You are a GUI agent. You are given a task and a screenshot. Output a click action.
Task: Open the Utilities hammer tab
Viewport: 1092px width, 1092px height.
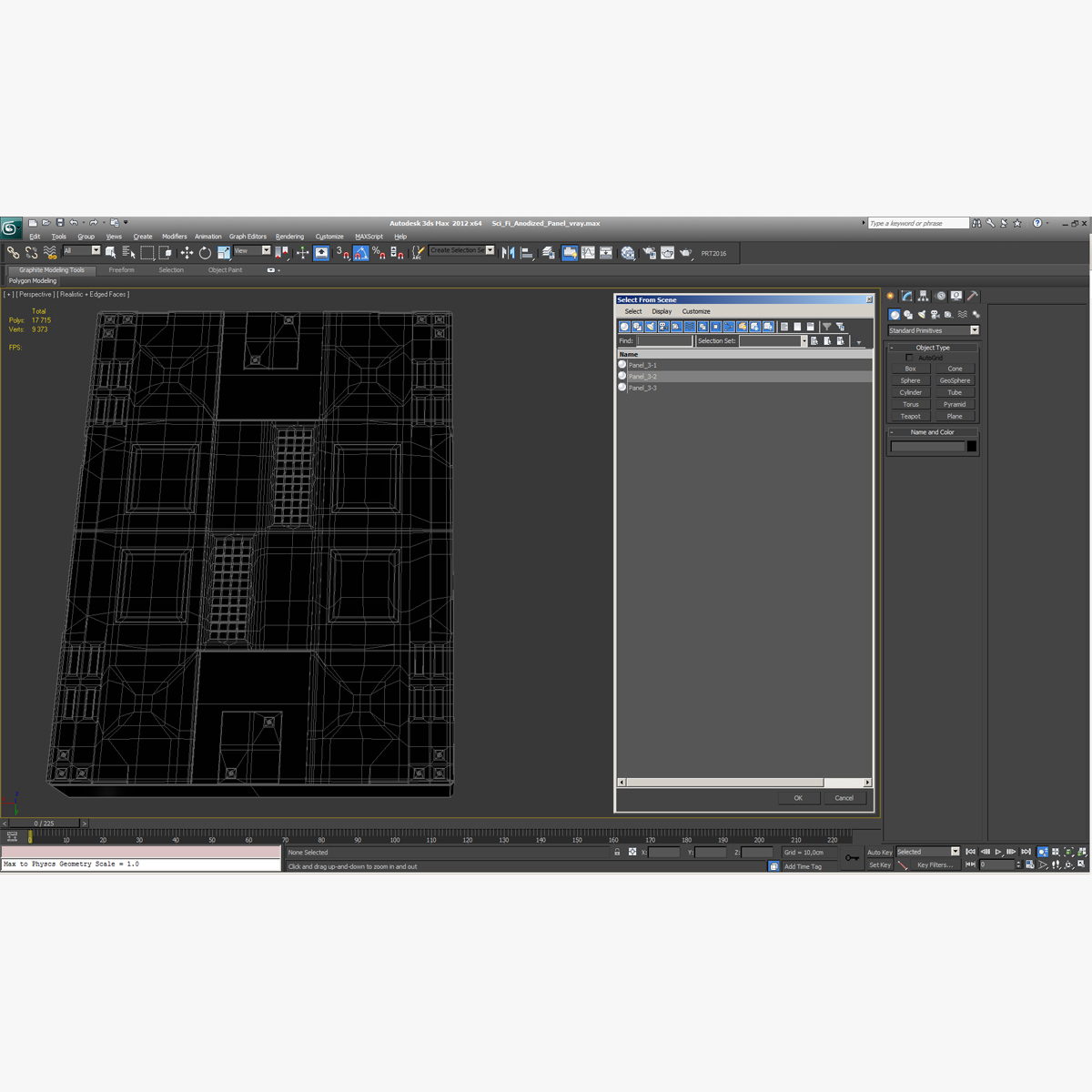tap(972, 296)
